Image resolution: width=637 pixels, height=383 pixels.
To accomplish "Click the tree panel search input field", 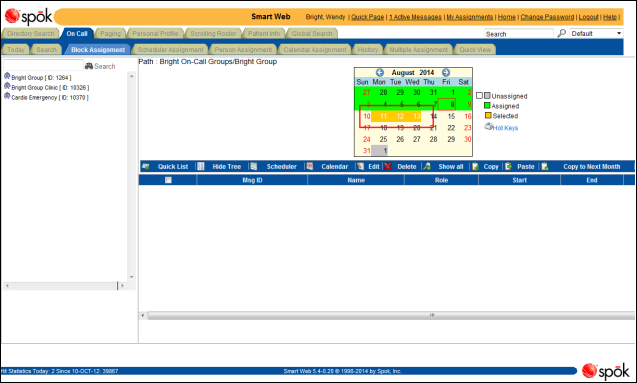I will tap(43, 65).
